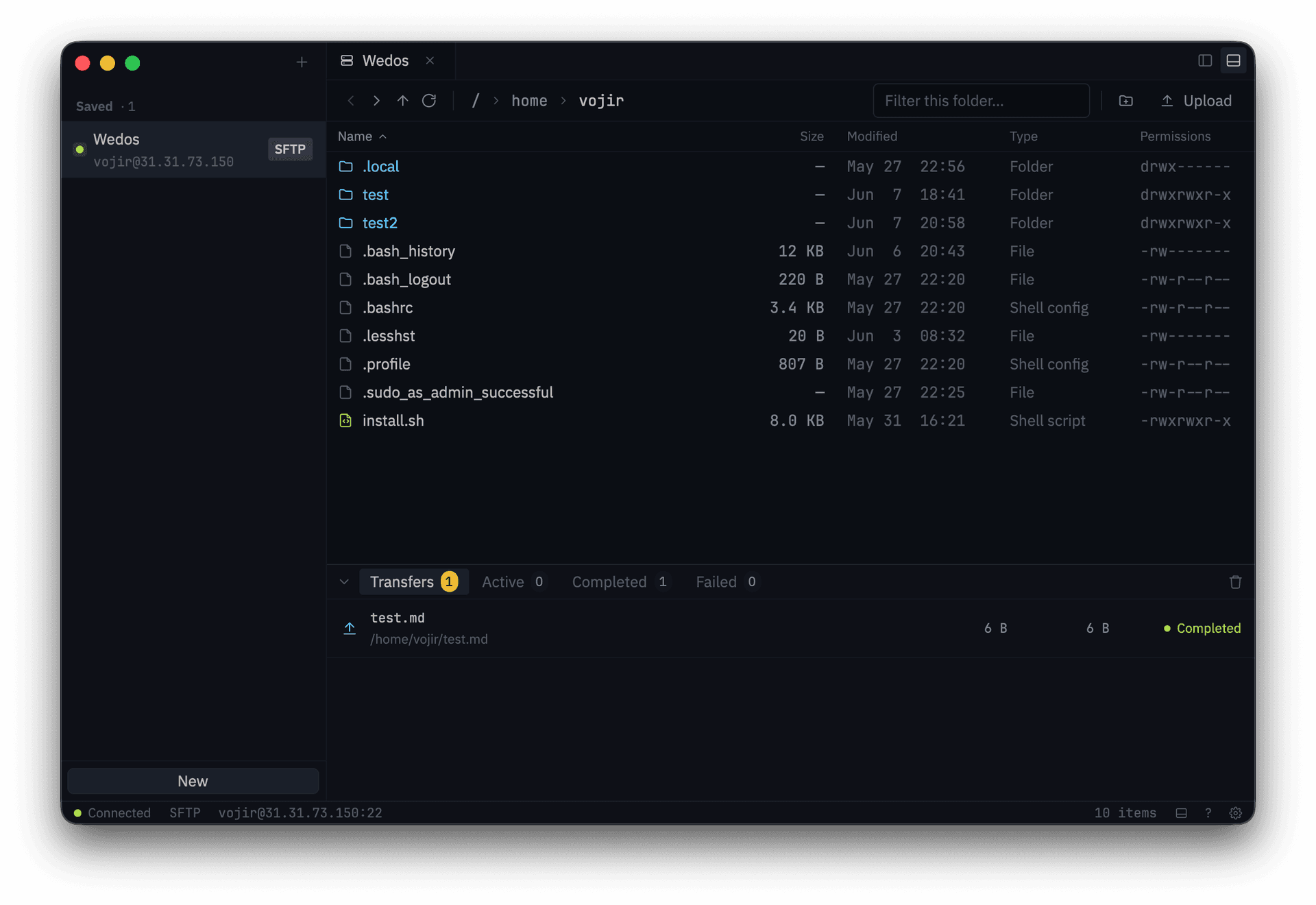This screenshot has width=1316, height=905.
Task: Go back with the left arrow
Action: [x=351, y=101]
